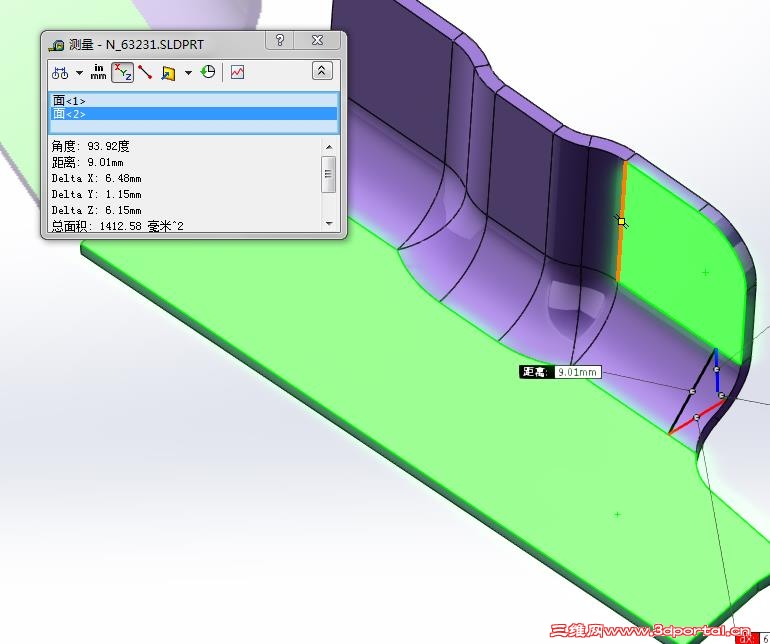Image resolution: width=770 pixels, height=644 pixels.
Task: Click the Delta Z: 6.15mm value
Action: pos(96,210)
